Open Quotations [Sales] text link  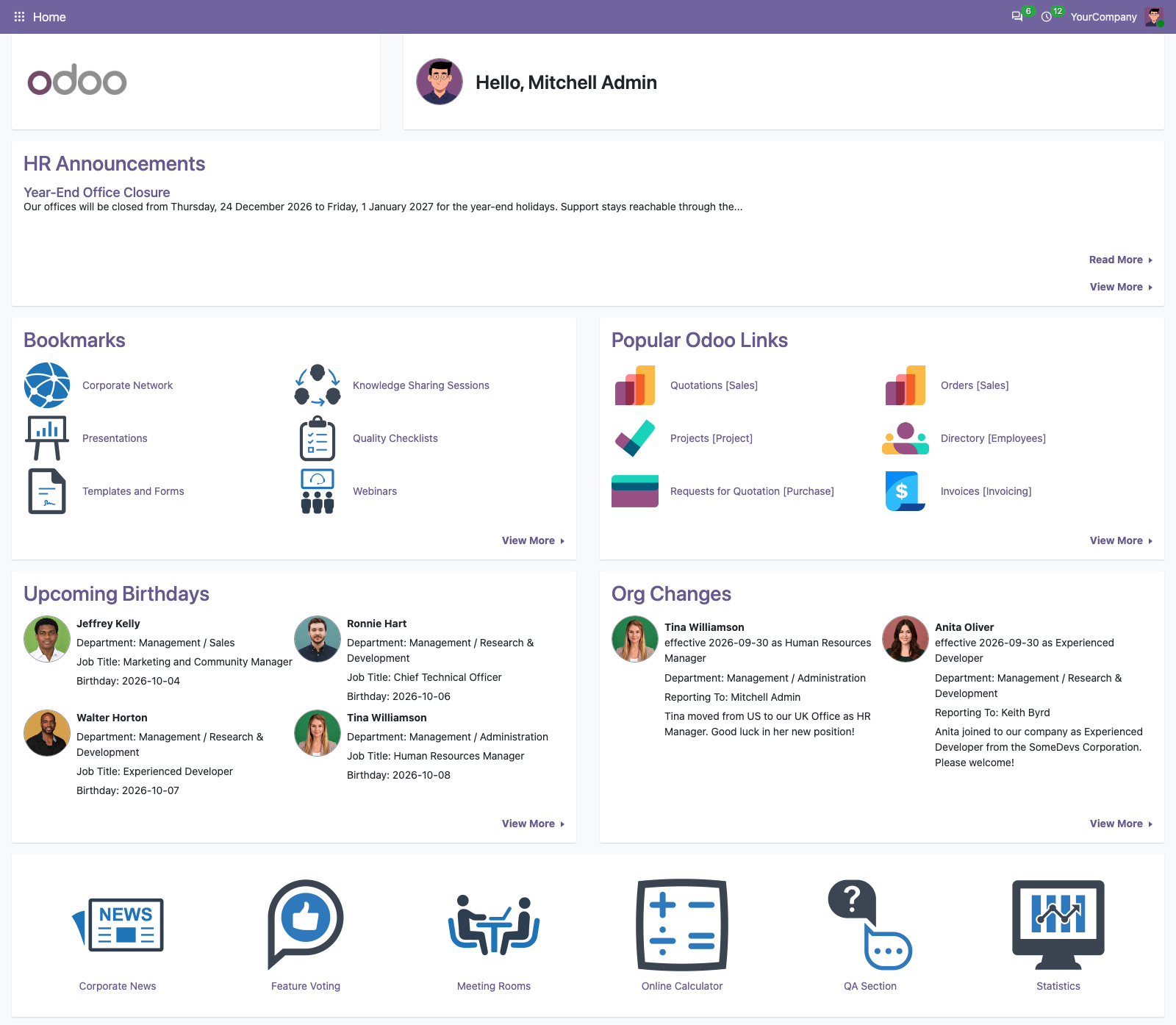(714, 385)
